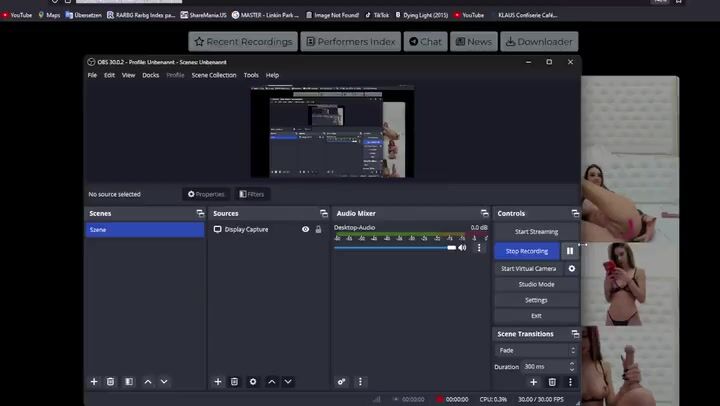Adjust the Desktop-Audio volume slider
Screen dimensions: 720x406
point(395,248)
